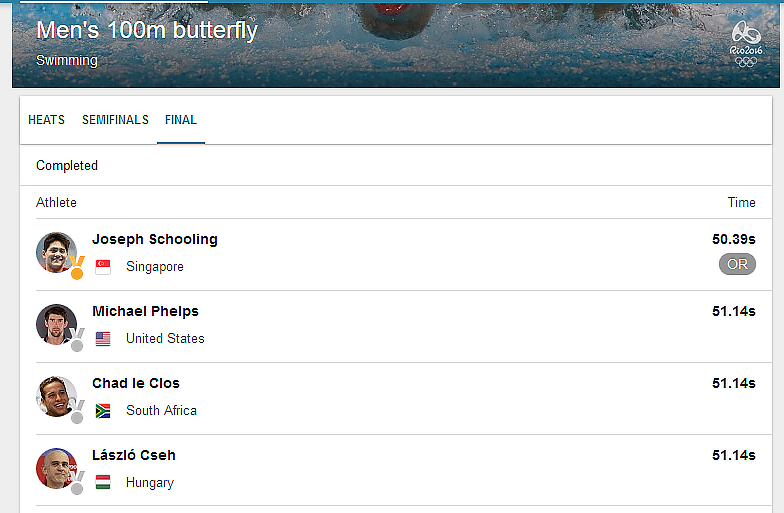Image resolution: width=784 pixels, height=513 pixels.
Task: Click the Time column header
Action: [742, 202]
